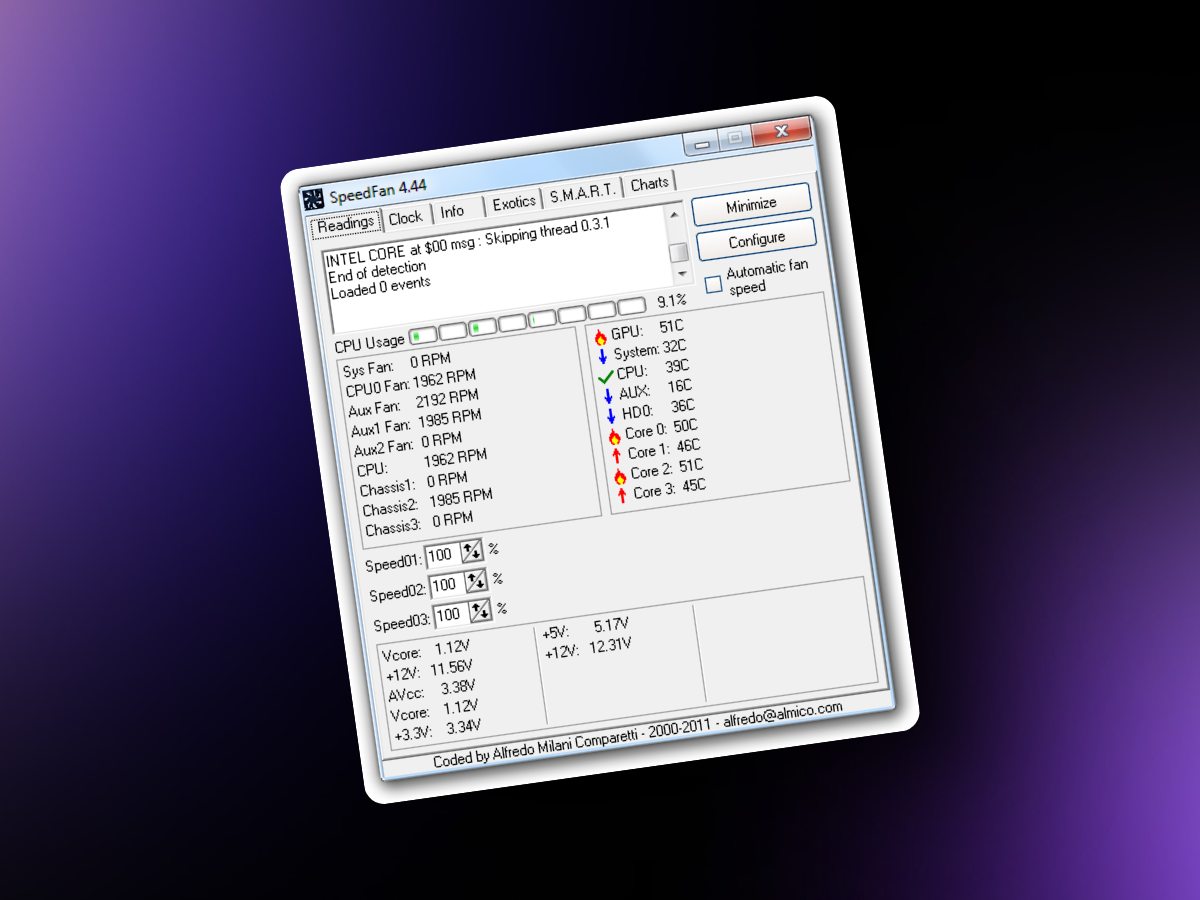Image resolution: width=1200 pixels, height=900 pixels.
Task: Click the blue down arrow beside System
Action: pyautogui.click(x=603, y=356)
